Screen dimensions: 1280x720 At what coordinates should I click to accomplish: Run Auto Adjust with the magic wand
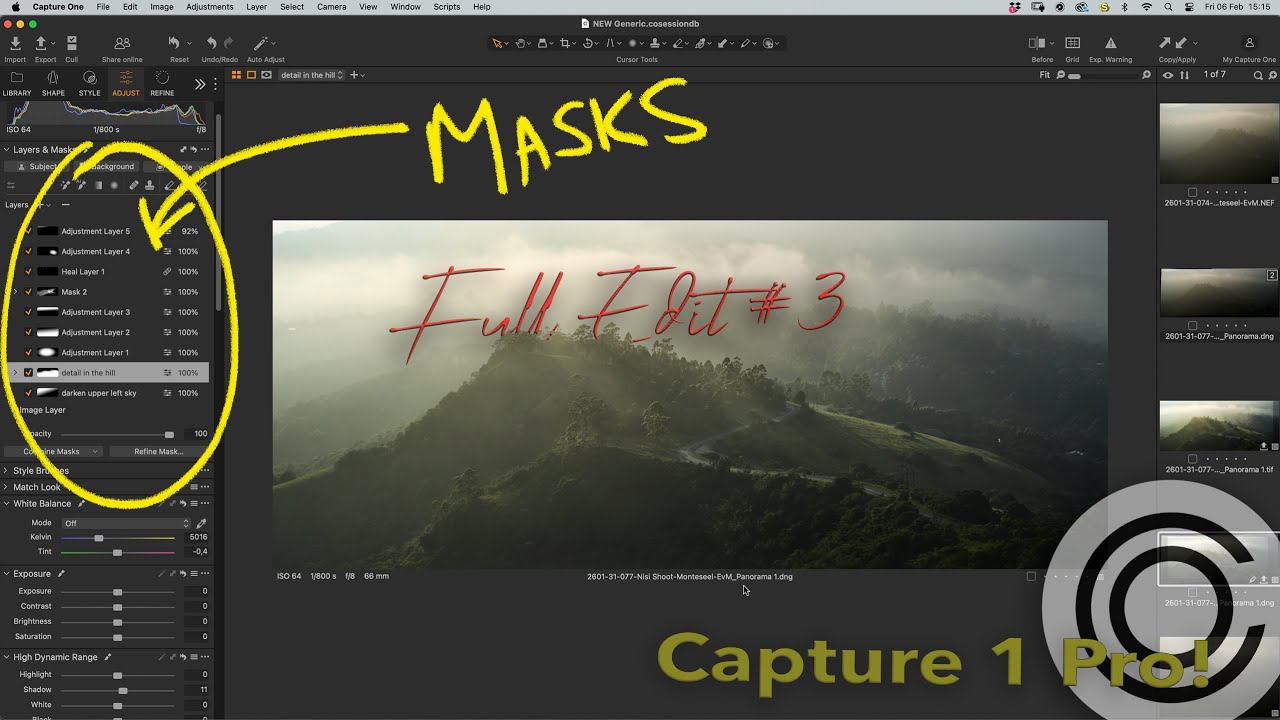click(x=260, y=44)
